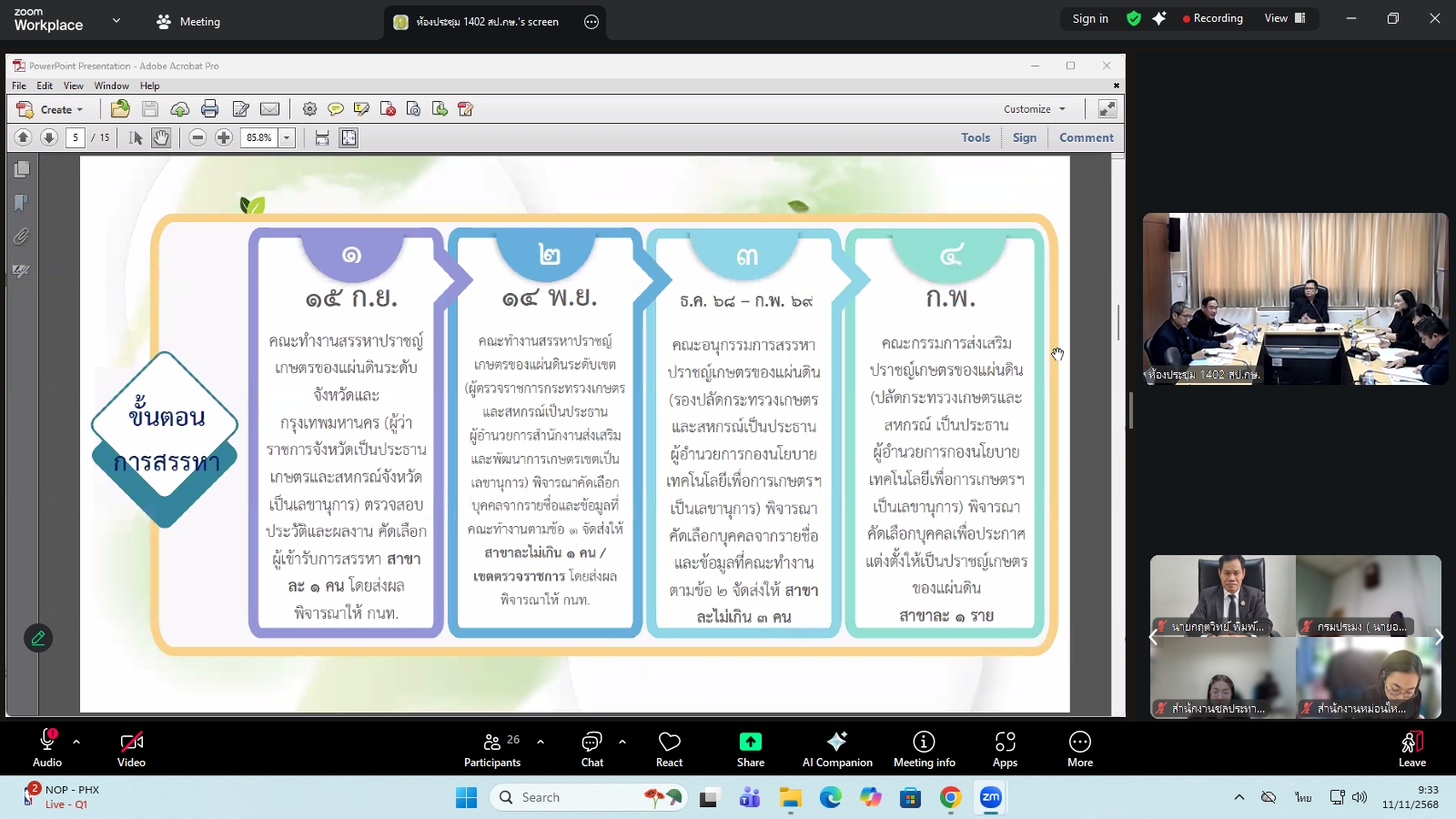
Task: Click the Print icon
Action: point(210,108)
